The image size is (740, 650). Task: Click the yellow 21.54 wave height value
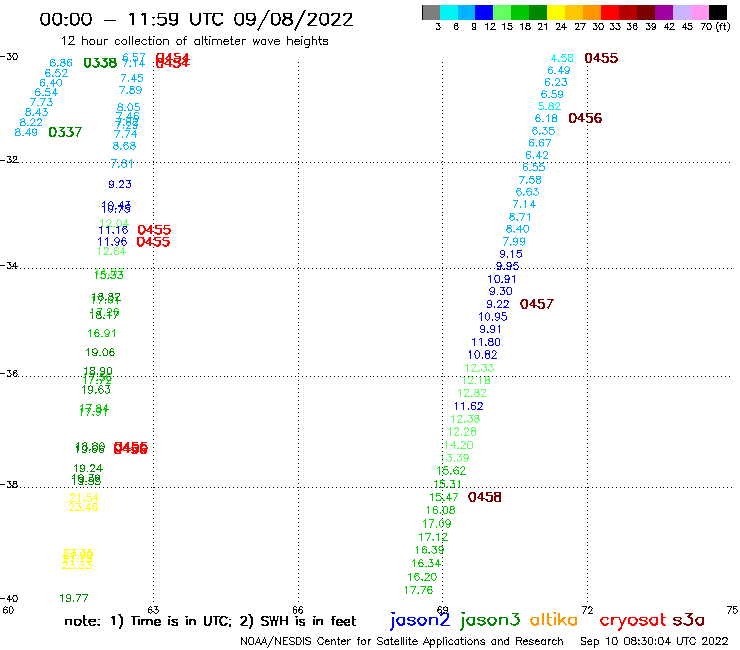pos(84,498)
